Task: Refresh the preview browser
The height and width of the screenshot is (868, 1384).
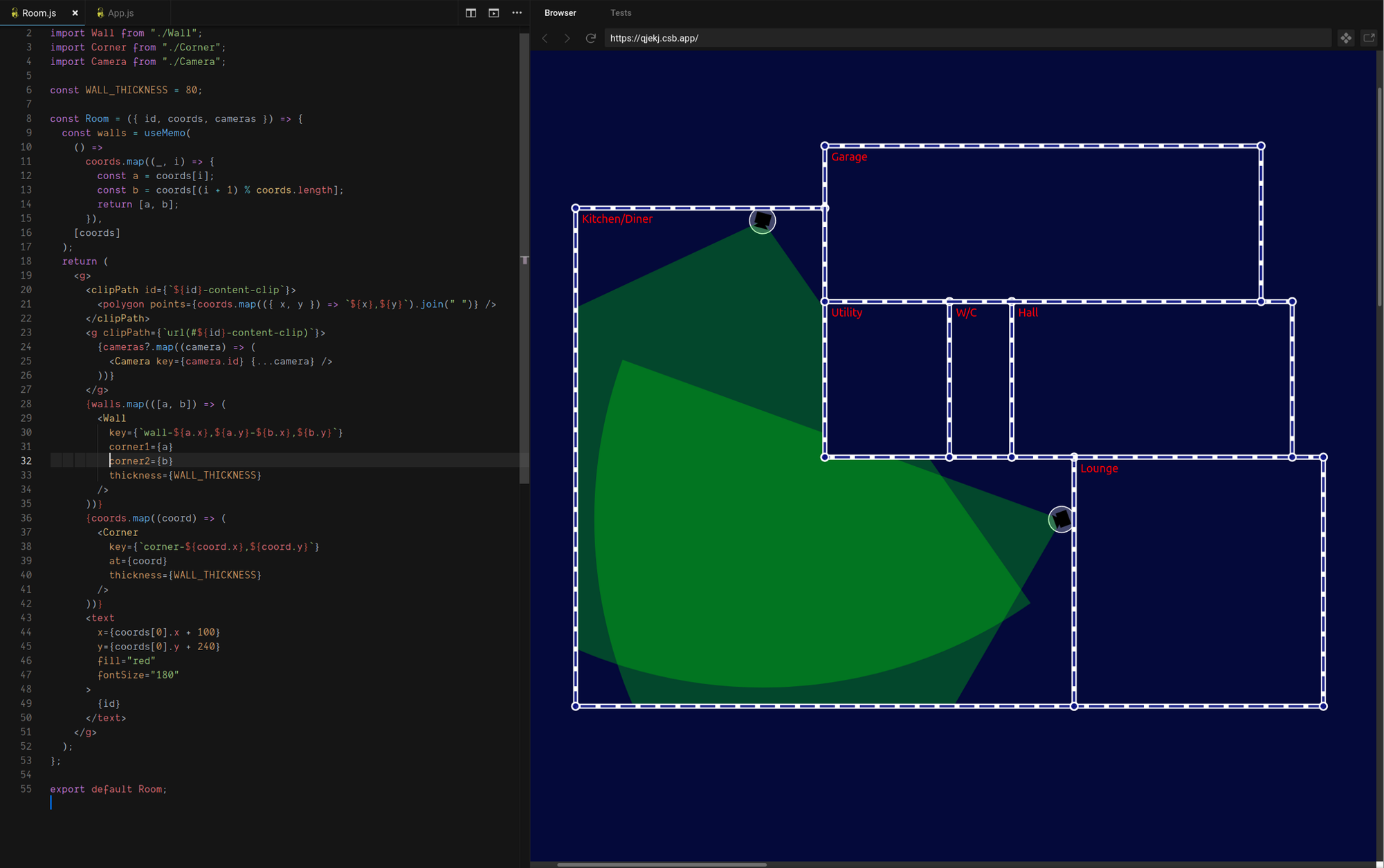Action: click(x=590, y=38)
